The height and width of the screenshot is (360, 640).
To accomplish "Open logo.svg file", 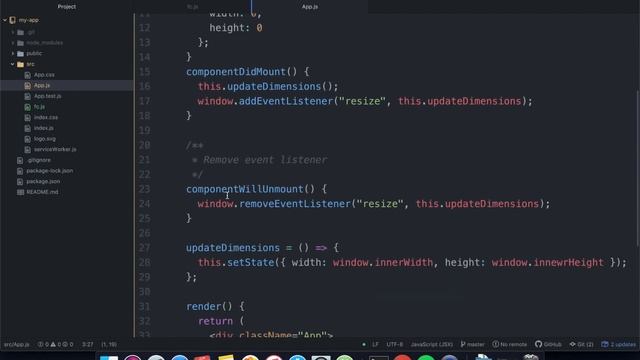I will click(44, 139).
